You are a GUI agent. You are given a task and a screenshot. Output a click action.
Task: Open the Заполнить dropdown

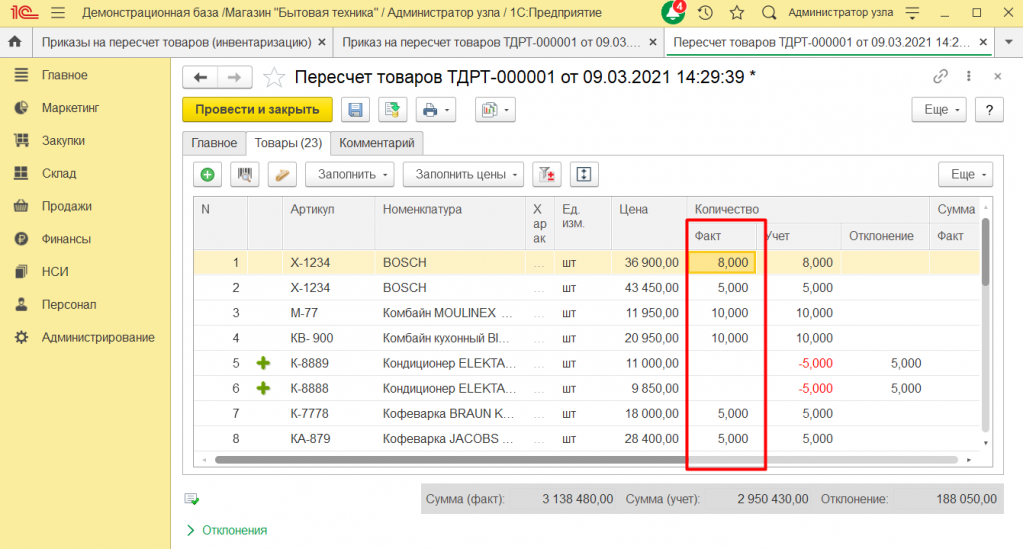coord(350,174)
